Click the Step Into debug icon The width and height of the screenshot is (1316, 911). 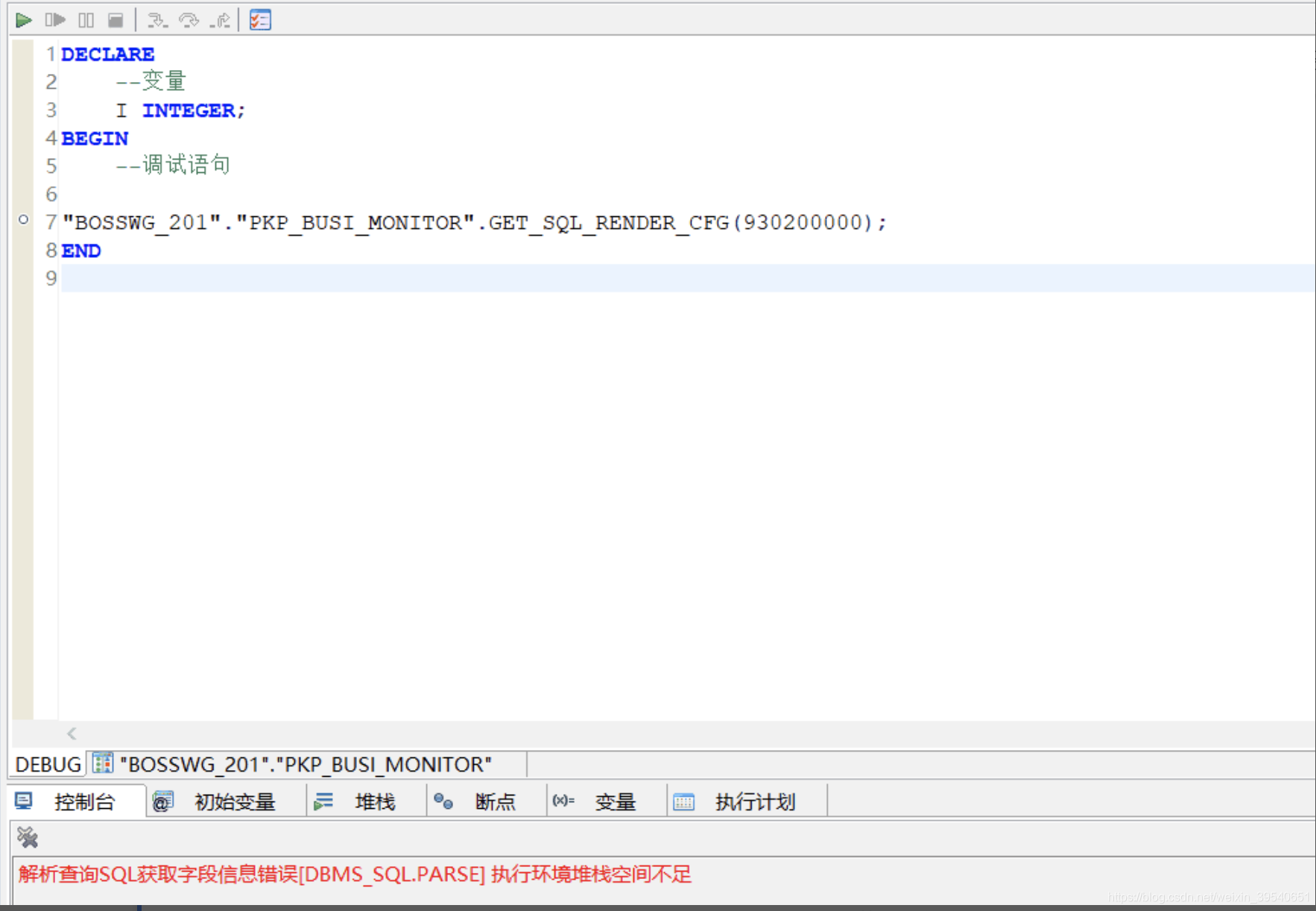157,20
